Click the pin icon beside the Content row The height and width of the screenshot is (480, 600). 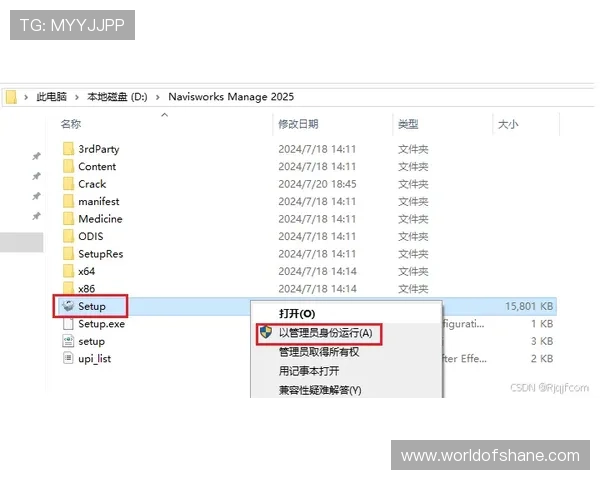tap(36, 176)
